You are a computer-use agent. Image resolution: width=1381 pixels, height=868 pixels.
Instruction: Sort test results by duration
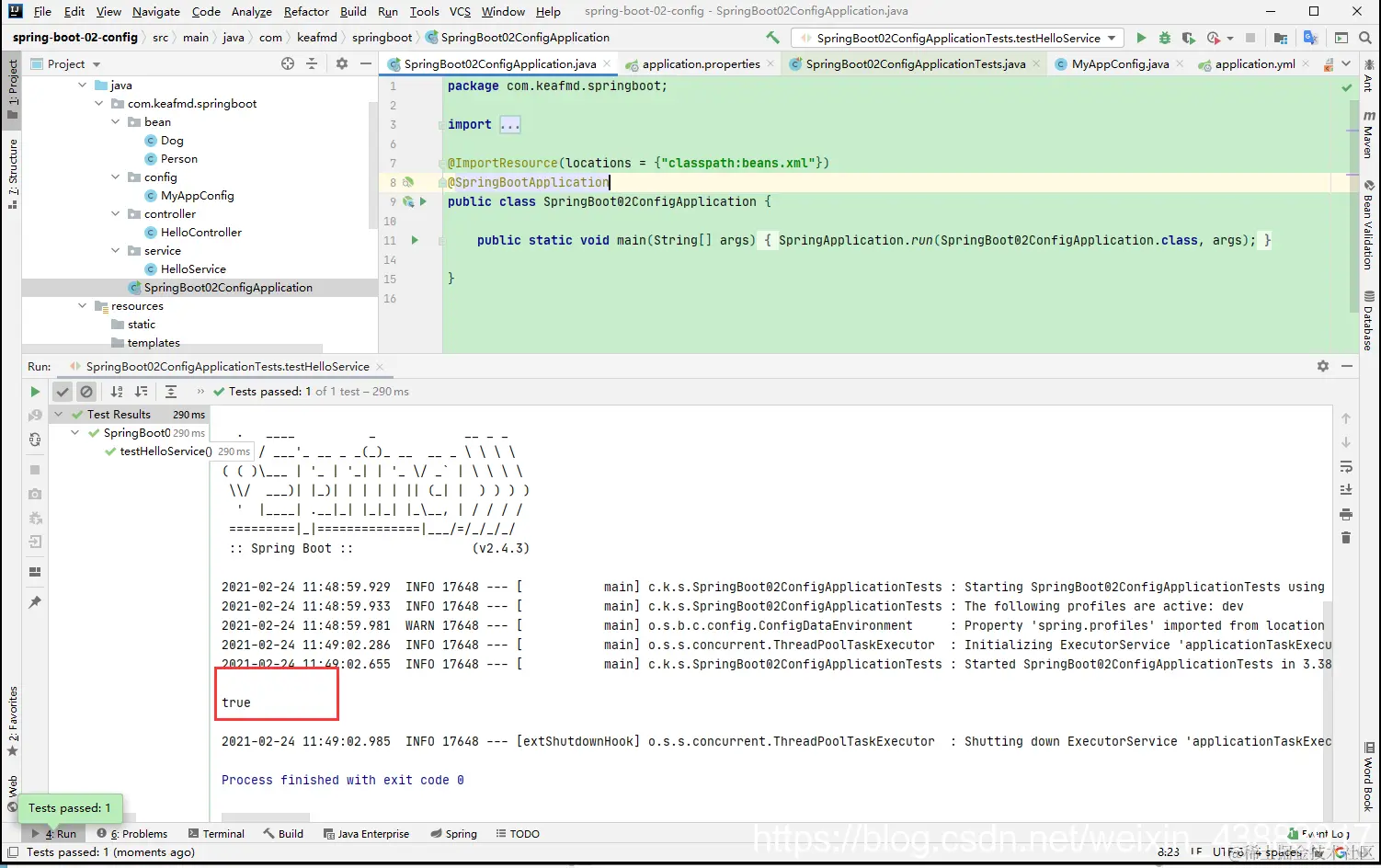(x=142, y=392)
